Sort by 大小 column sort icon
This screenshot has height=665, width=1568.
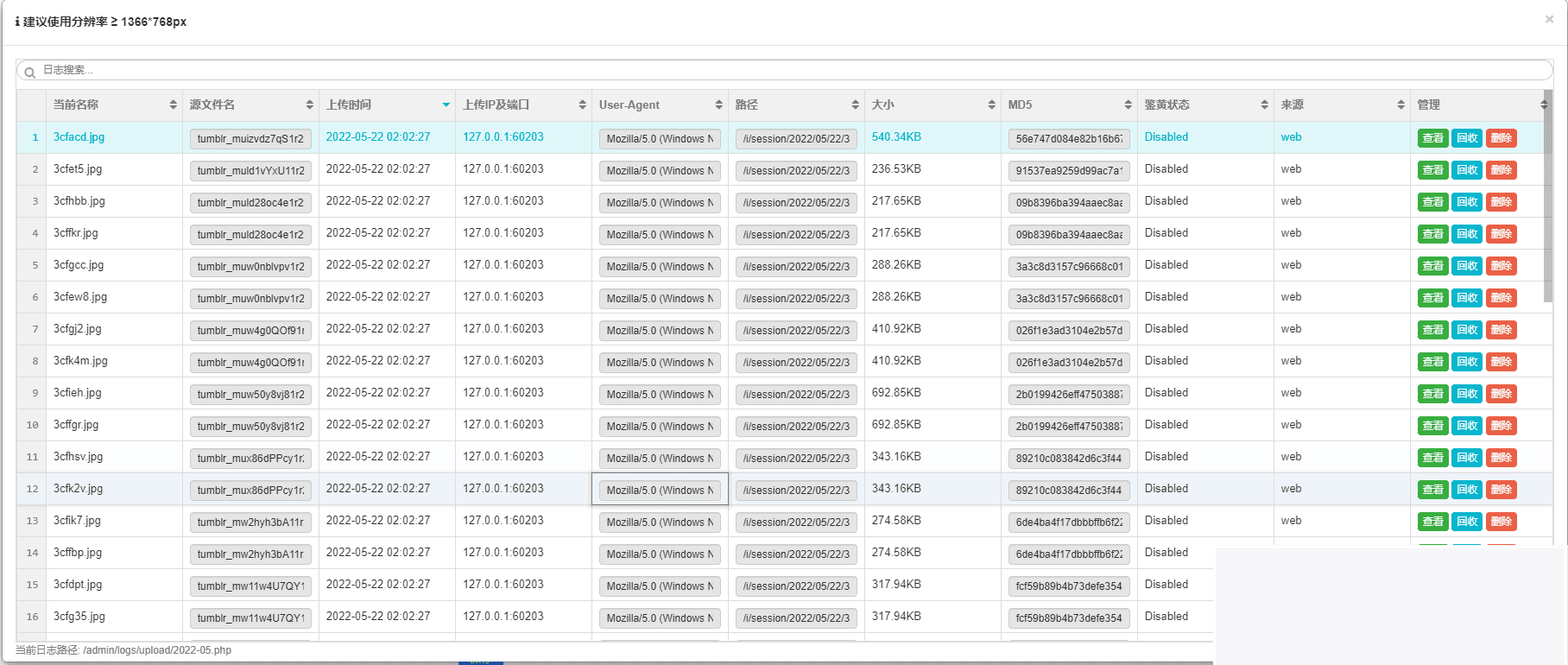click(x=991, y=104)
